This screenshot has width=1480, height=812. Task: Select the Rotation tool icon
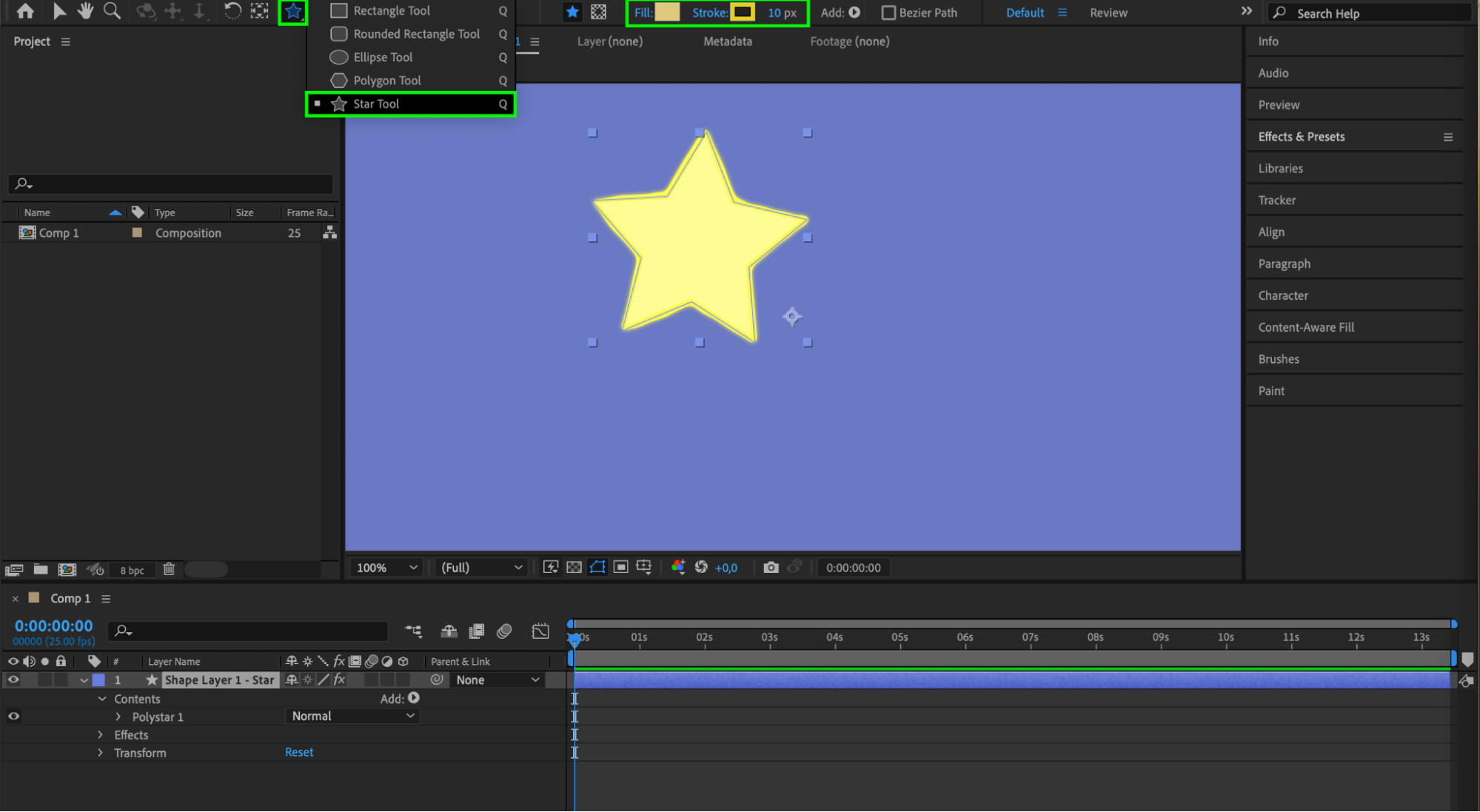click(232, 11)
